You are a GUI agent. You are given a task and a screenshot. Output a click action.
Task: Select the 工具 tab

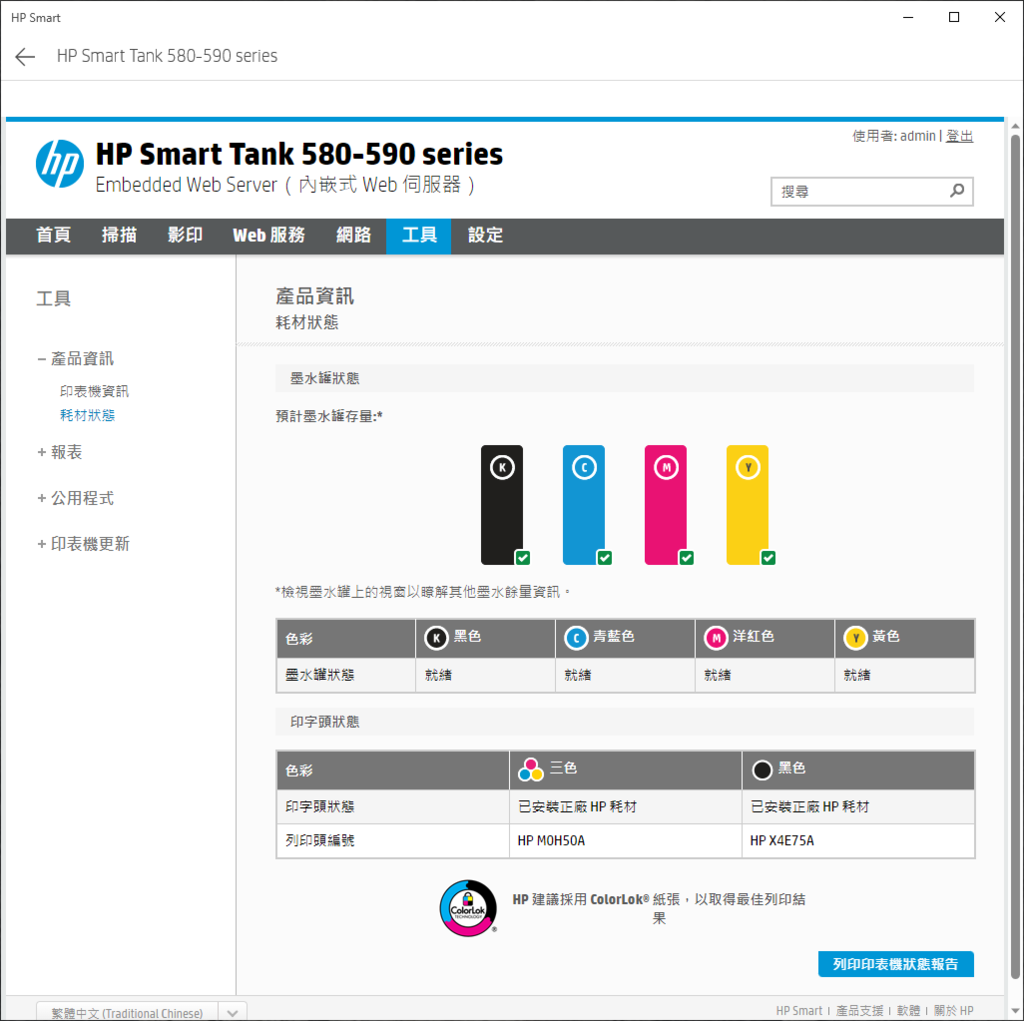(419, 235)
